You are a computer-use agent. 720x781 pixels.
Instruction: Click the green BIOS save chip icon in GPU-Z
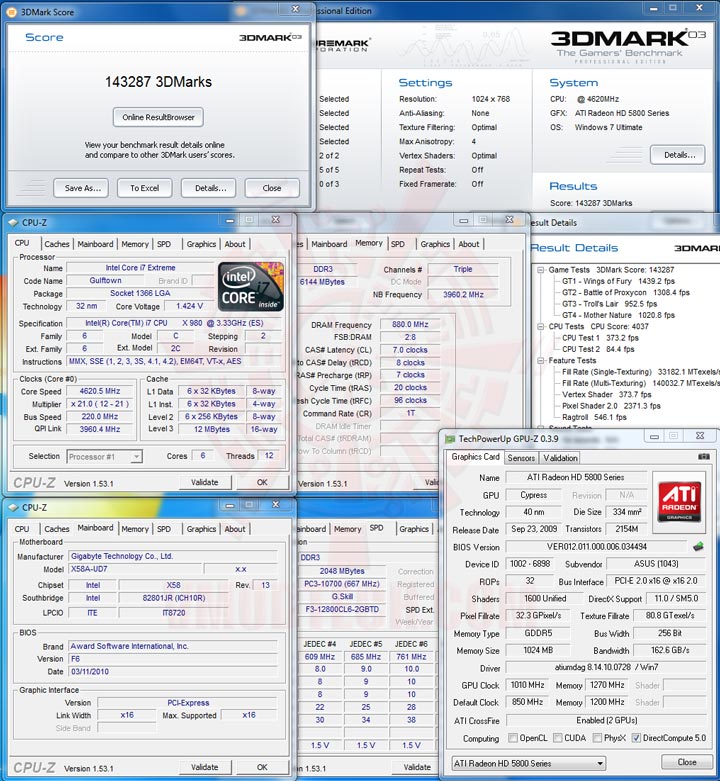coord(698,546)
